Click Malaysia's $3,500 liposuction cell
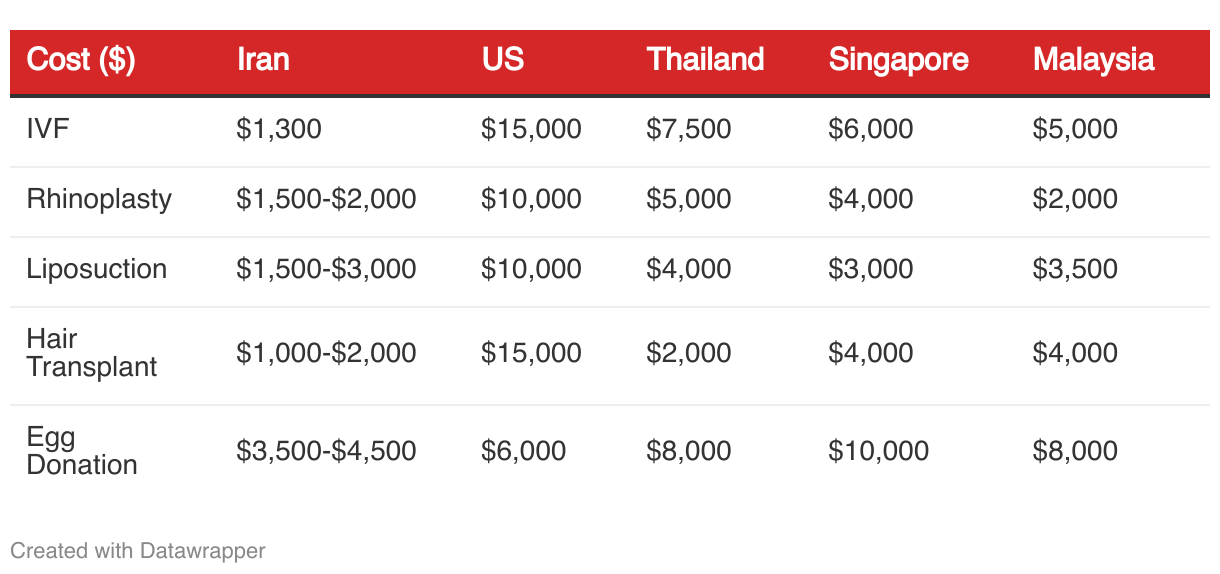 pyautogui.click(x=1075, y=269)
